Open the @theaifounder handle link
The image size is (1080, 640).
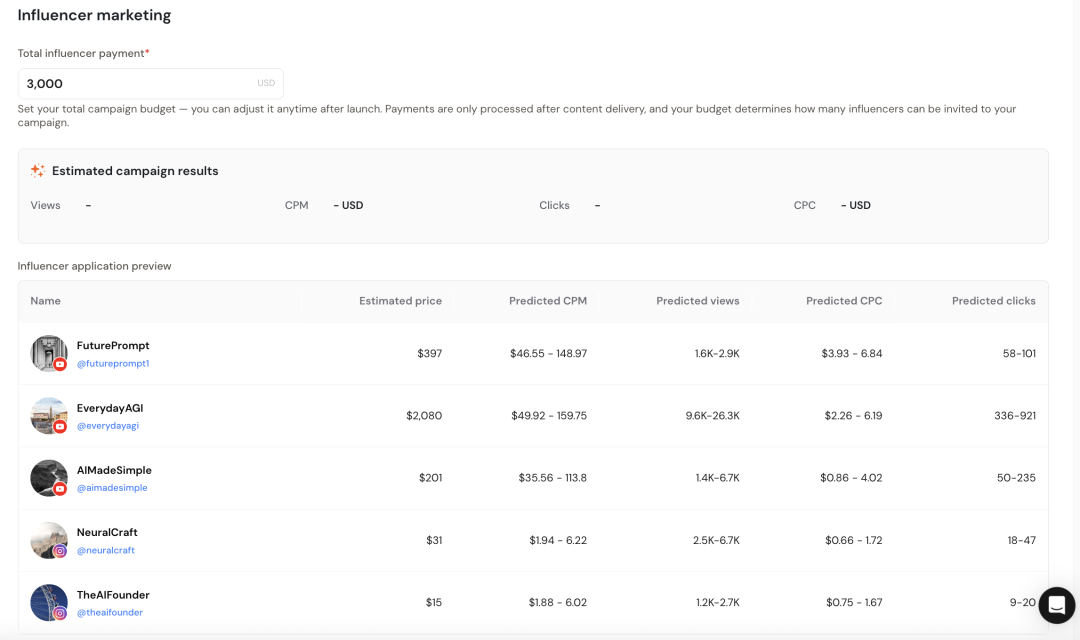point(110,612)
